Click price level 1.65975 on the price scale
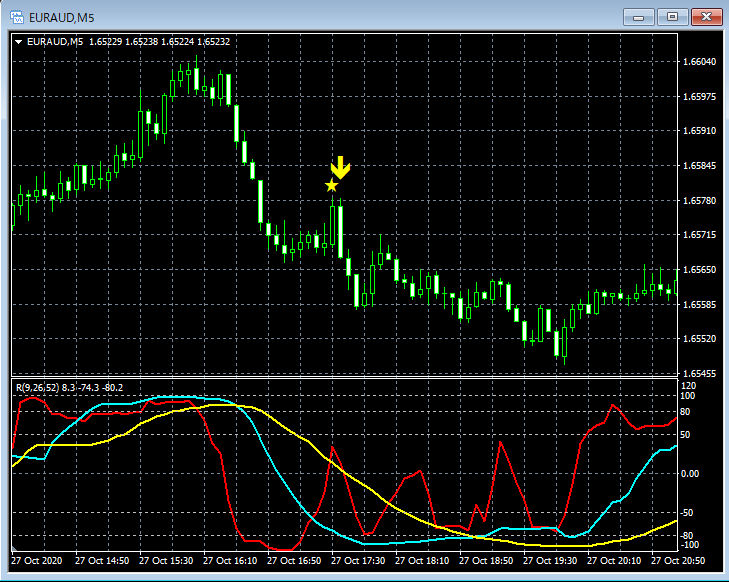Image resolution: width=729 pixels, height=582 pixels. [x=699, y=96]
